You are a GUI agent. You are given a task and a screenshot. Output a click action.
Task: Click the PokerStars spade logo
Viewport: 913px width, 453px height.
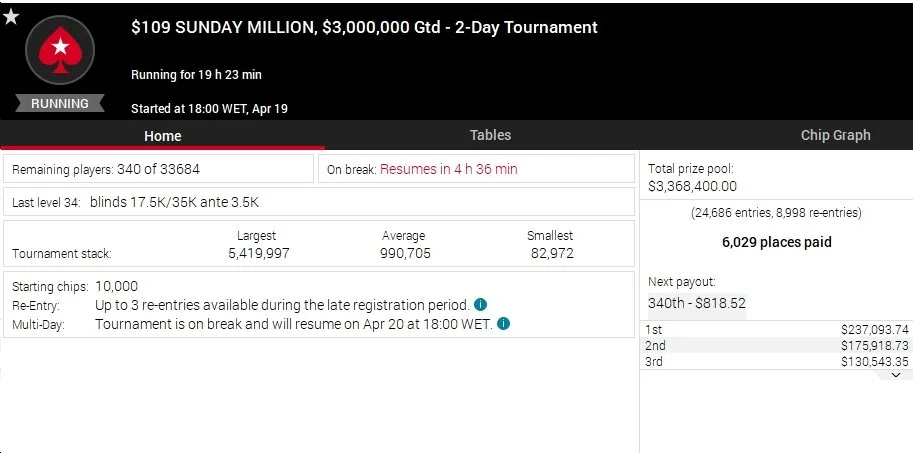(60, 51)
